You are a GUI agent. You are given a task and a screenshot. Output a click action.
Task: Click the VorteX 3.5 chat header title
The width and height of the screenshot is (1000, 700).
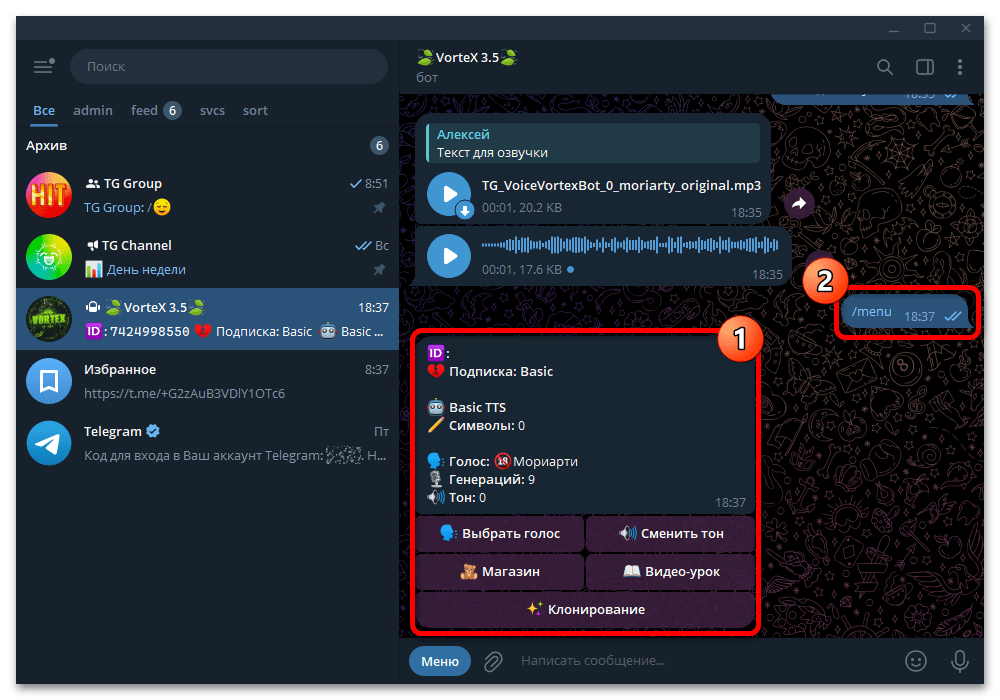(x=467, y=57)
